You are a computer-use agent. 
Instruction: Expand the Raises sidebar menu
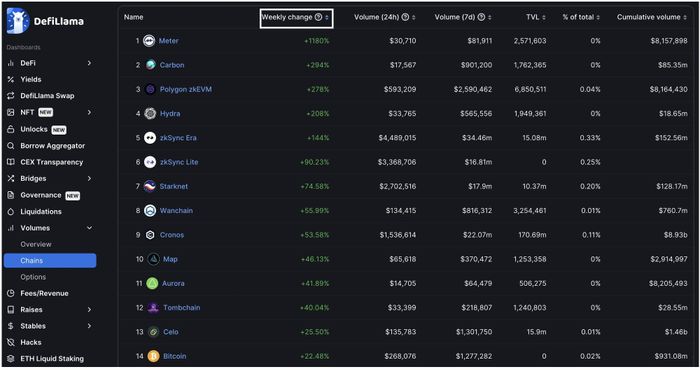89,309
